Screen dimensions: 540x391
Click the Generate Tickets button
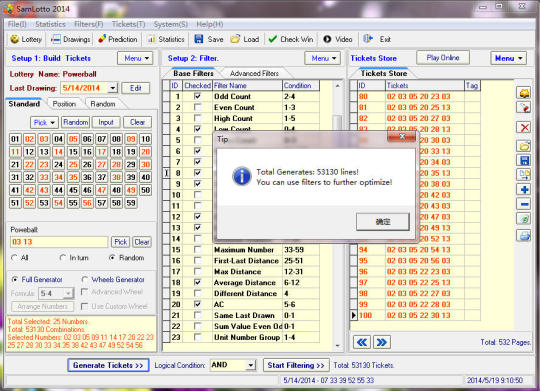tap(108, 365)
